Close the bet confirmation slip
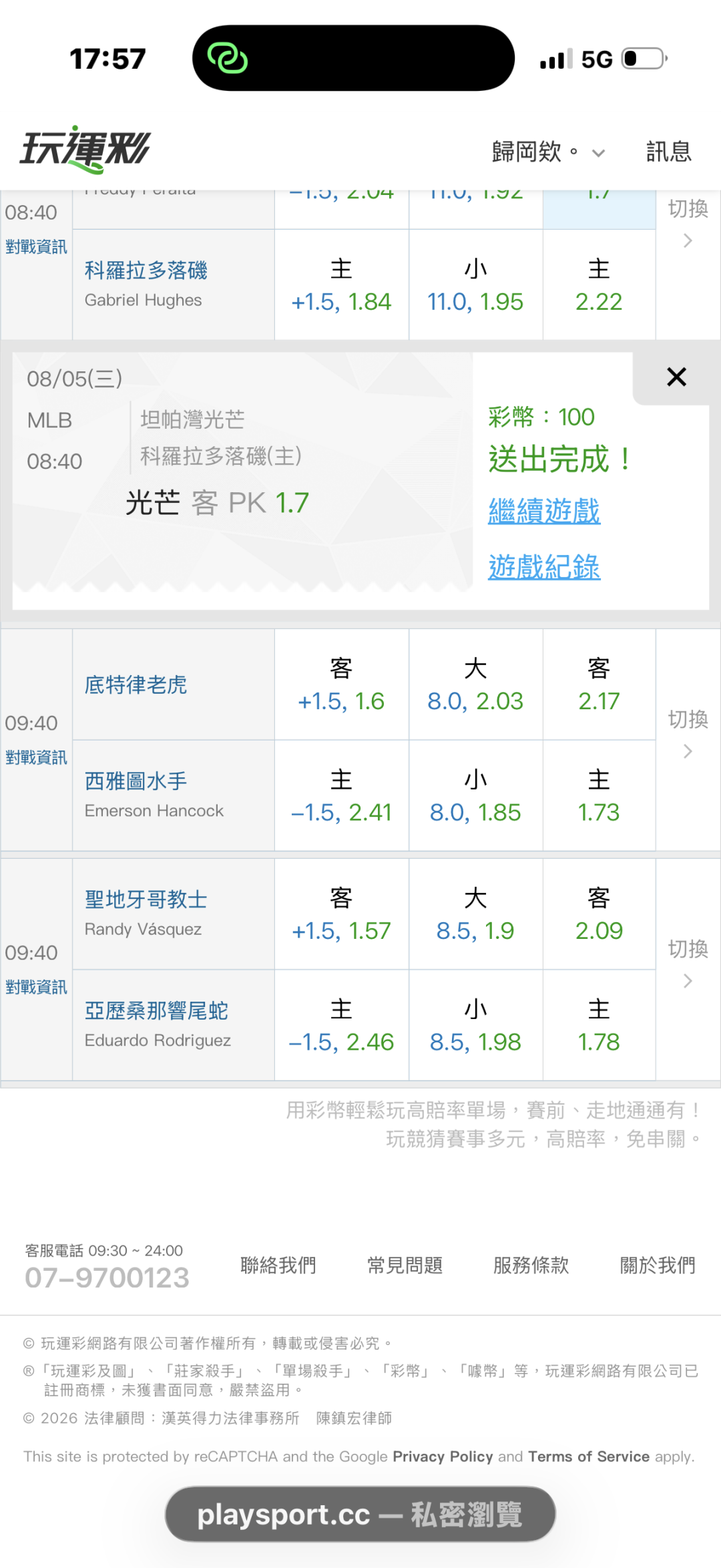This screenshot has width=721, height=1568. click(676, 377)
